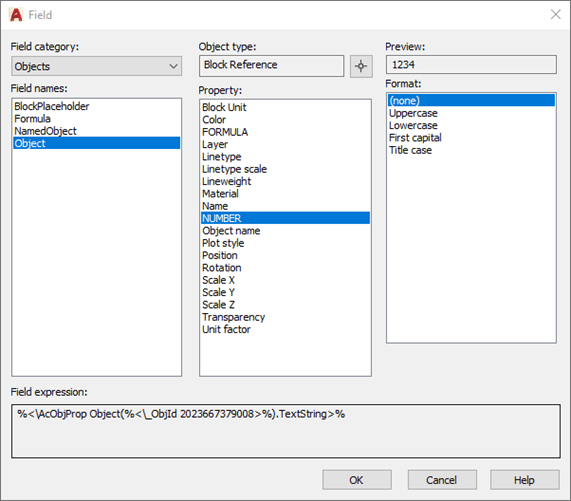
Task: Pick First capital format option
Action: coord(415,138)
